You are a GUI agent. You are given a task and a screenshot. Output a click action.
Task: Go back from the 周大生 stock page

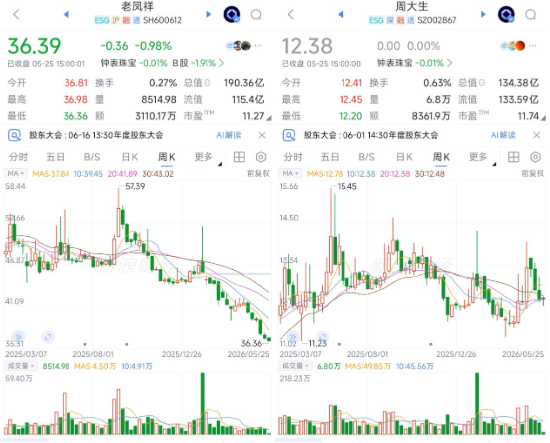point(290,14)
